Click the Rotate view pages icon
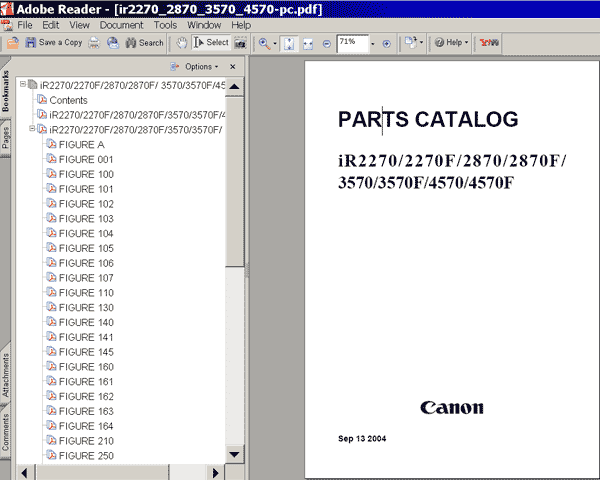The width and height of the screenshot is (600, 480). click(411, 42)
